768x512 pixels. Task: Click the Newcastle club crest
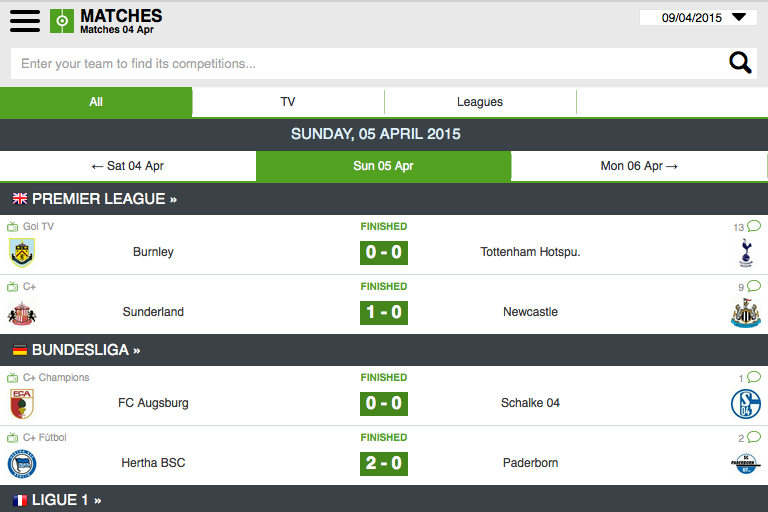tap(745, 313)
